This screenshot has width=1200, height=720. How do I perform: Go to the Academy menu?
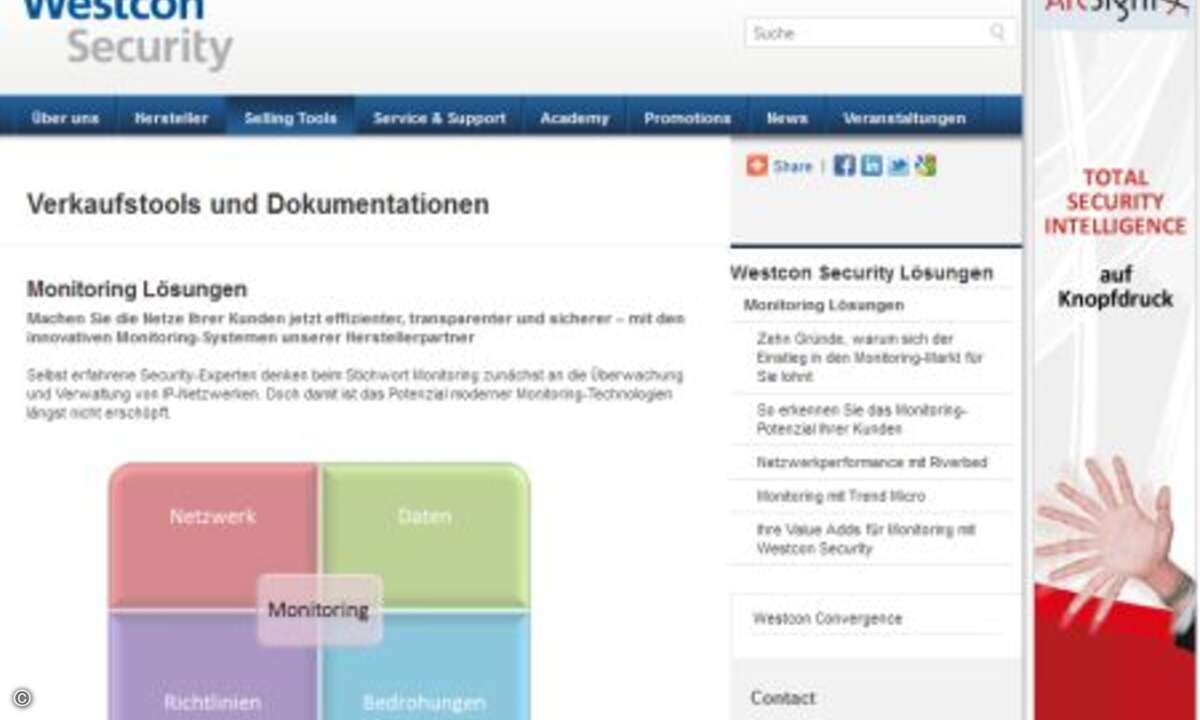tap(574, 118)
